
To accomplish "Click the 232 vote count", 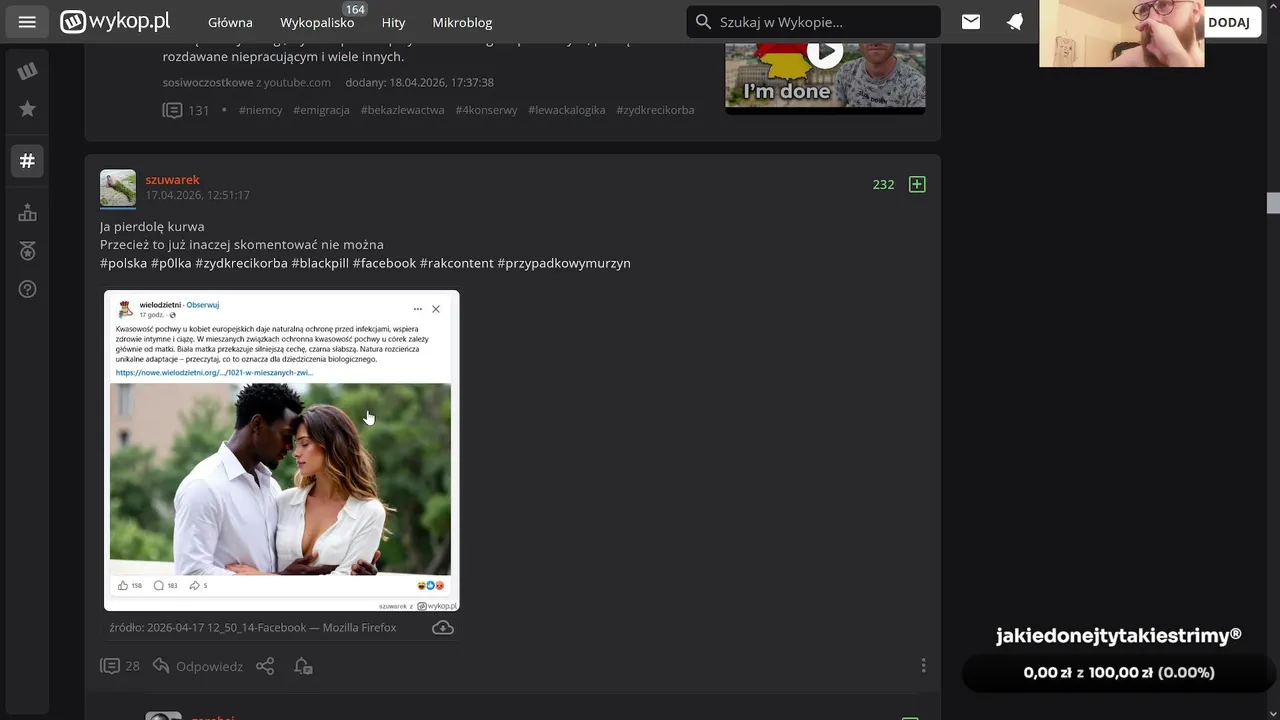I will pyautogui.click(x=883, y=184).
